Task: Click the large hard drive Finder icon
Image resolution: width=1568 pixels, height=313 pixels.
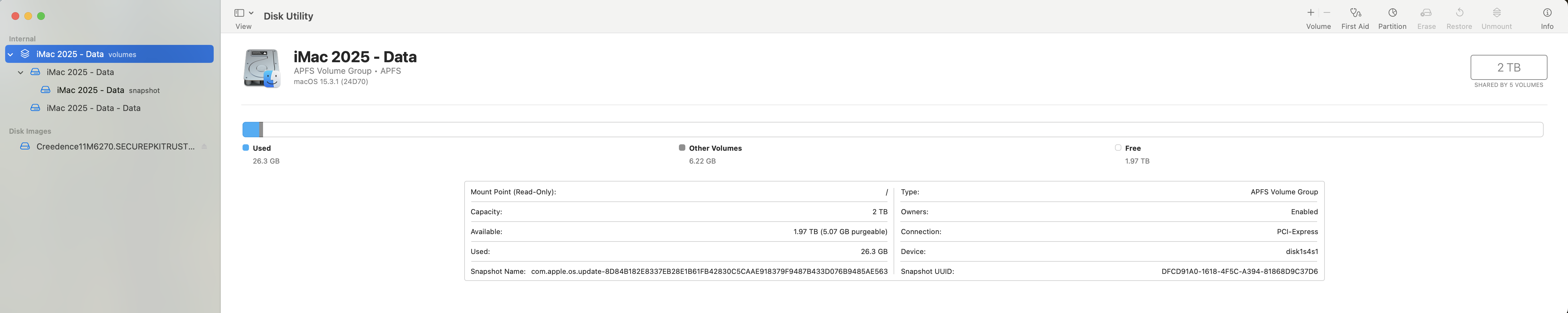Action: 262,68
